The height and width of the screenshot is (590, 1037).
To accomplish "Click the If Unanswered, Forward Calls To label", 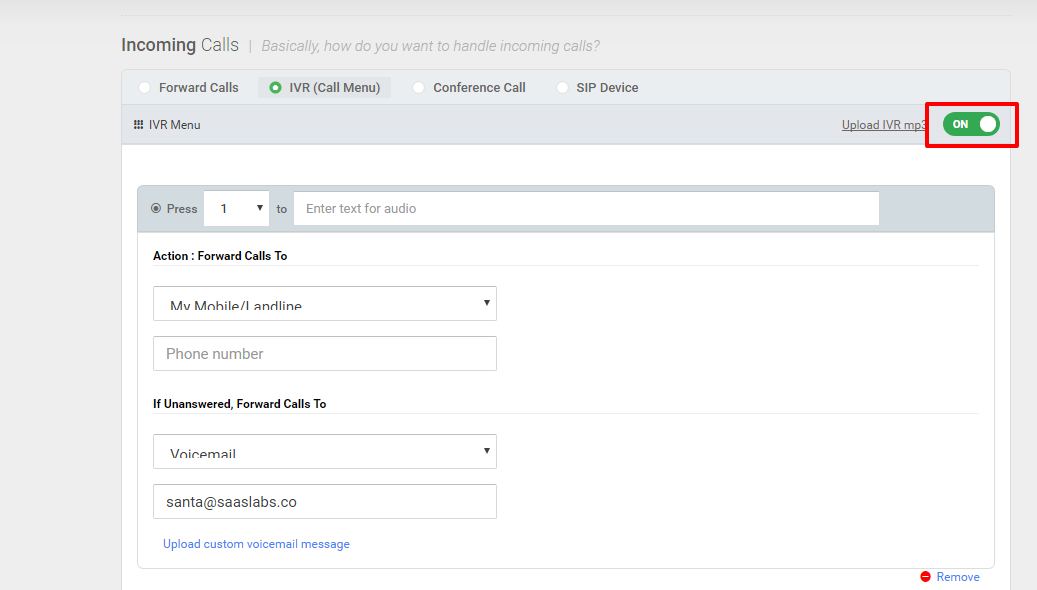I will 239,404.
